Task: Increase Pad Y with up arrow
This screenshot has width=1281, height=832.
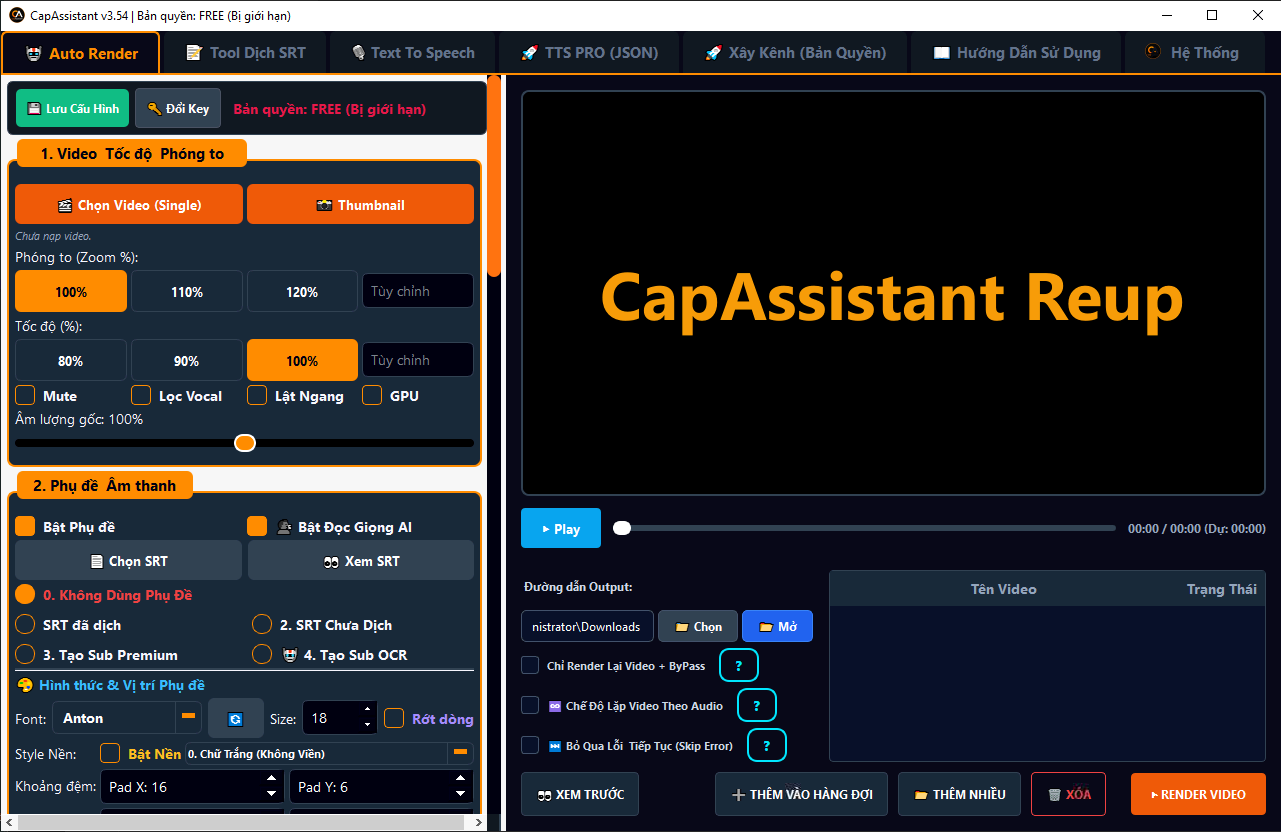Action: click(461, 780)
